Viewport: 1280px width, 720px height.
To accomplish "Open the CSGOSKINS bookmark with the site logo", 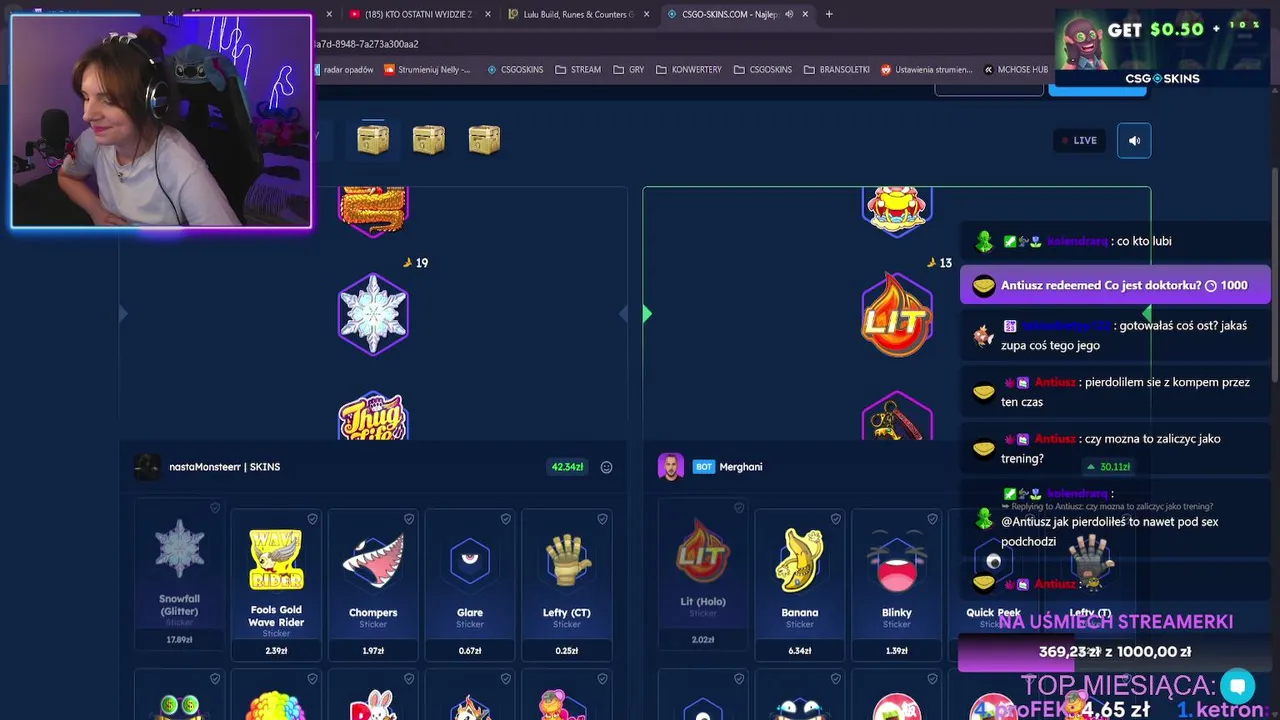I will click(515, 70).
